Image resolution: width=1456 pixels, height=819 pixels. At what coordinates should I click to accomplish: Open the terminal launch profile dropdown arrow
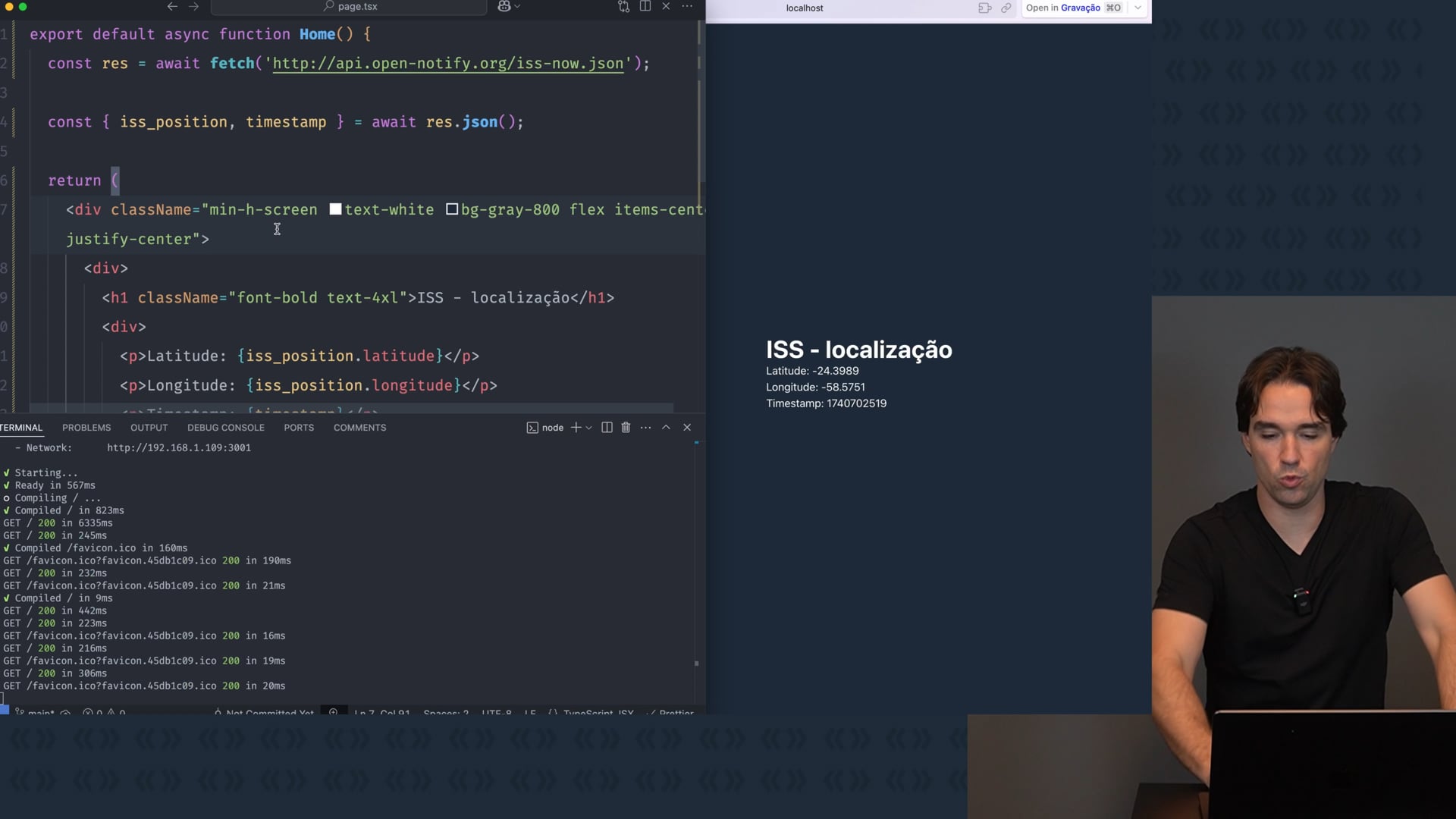coord(588,428)
